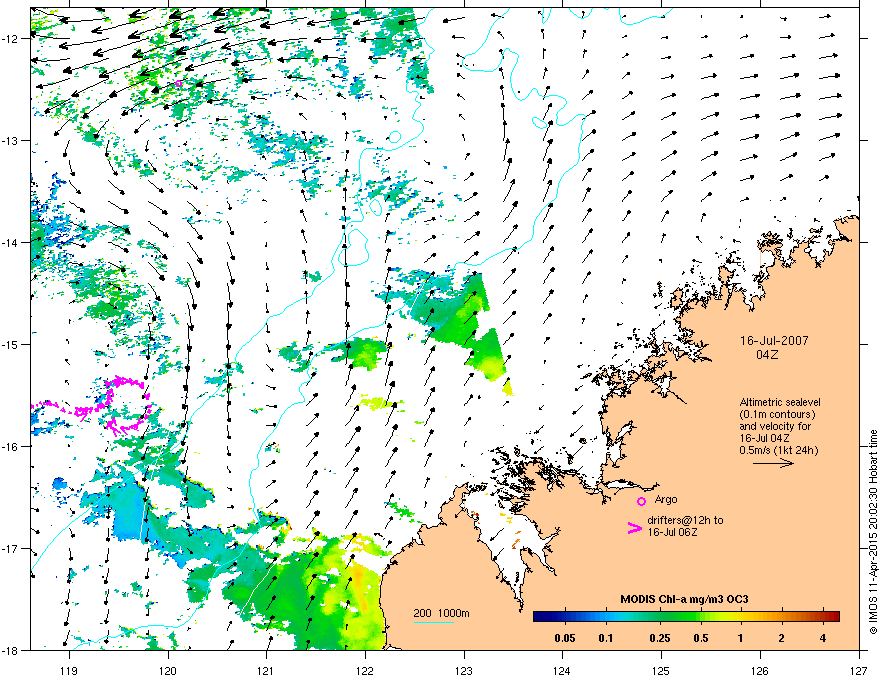
Task: Click the 1 value on the color scale
Action: pos(741,638)
